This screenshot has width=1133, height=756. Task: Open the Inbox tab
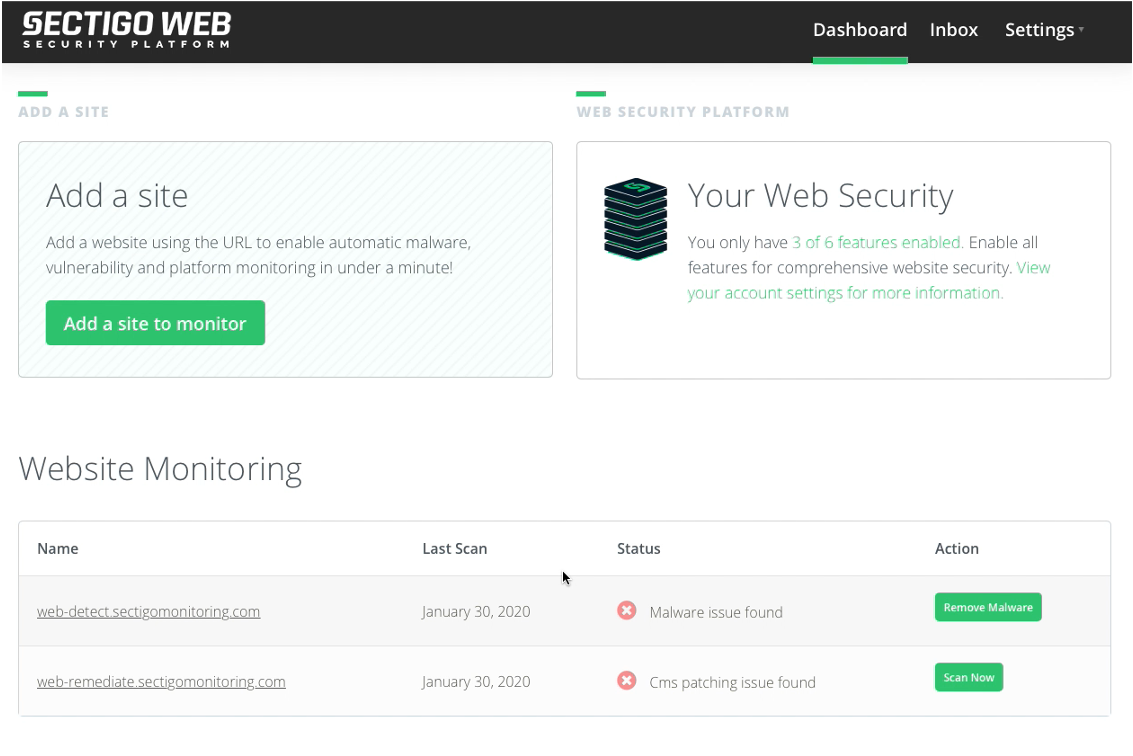point(953,30)
